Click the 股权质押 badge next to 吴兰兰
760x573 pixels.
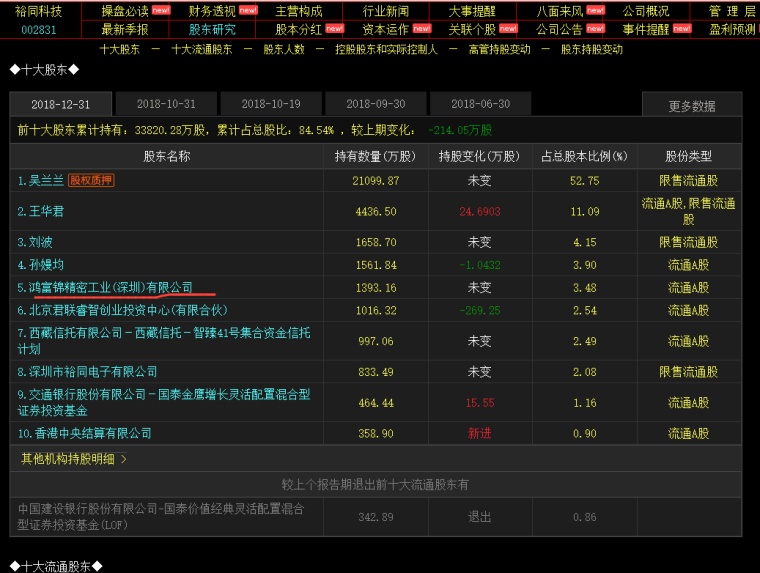(91, 180)
